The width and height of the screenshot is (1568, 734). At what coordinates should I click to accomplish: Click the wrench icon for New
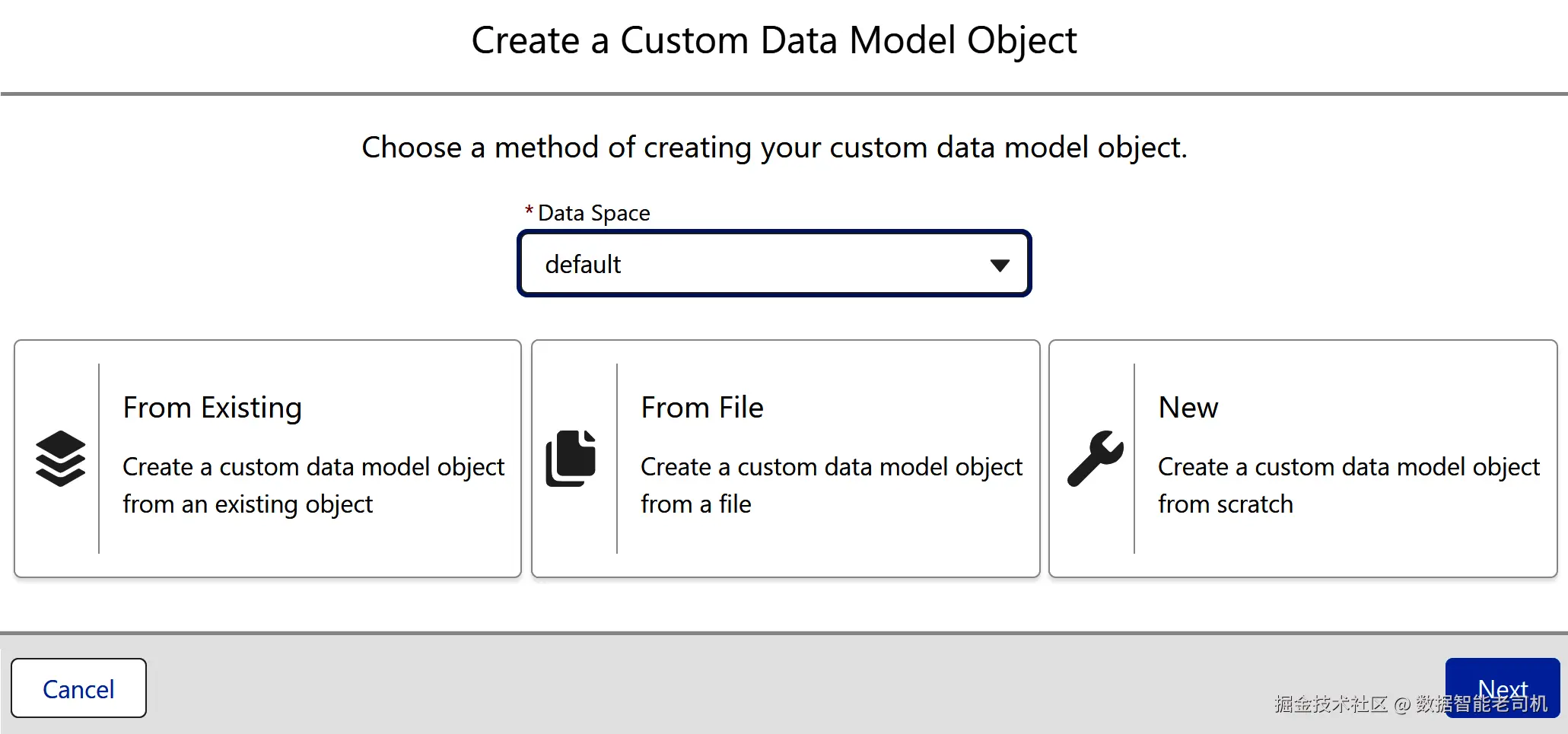tap(1095, 458)
